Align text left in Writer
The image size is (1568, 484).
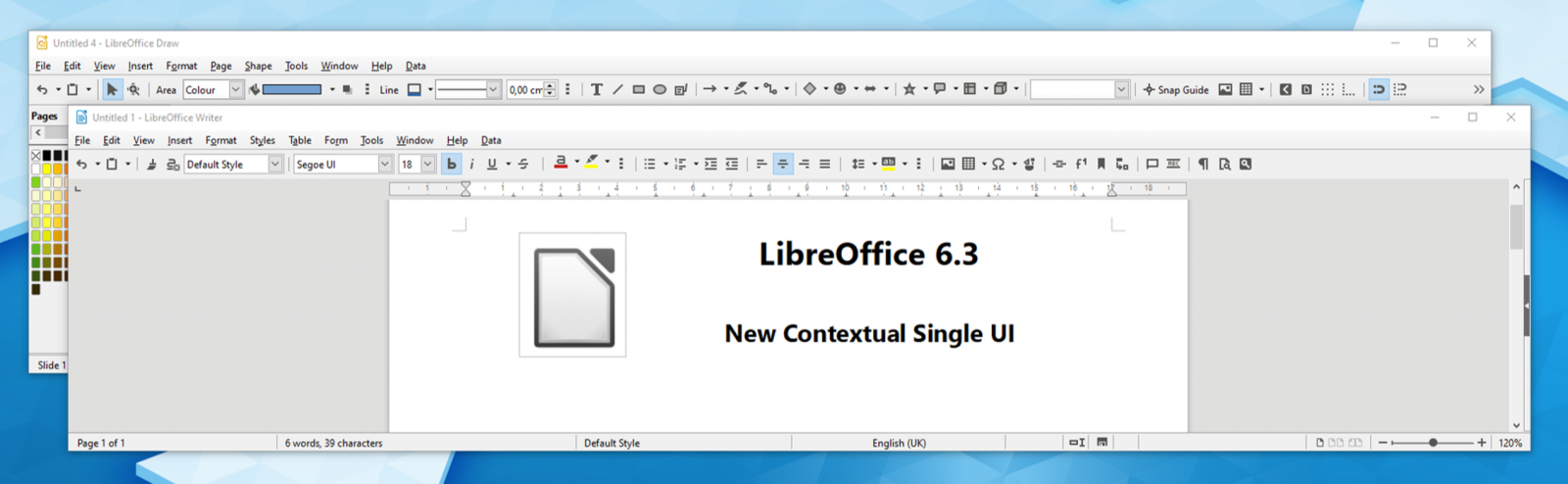pos(761,164)
